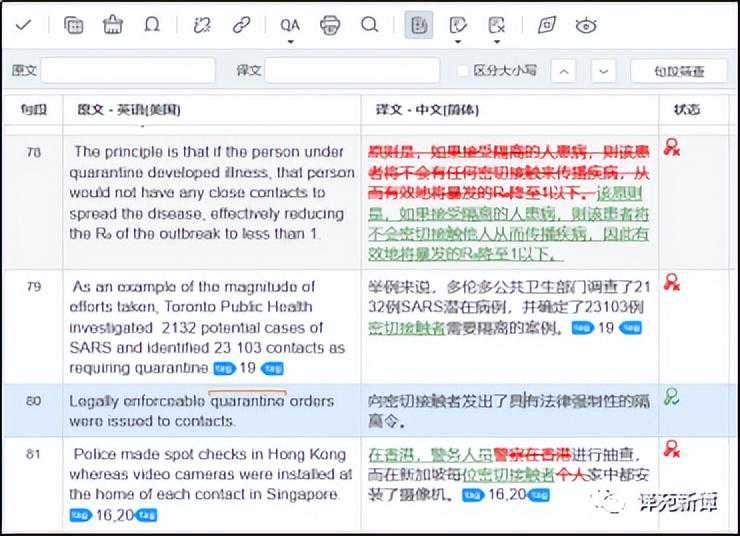This screenshot has width=740, height=536.
Task: Click the eye preview icon in toolbar
Action: 586,25
